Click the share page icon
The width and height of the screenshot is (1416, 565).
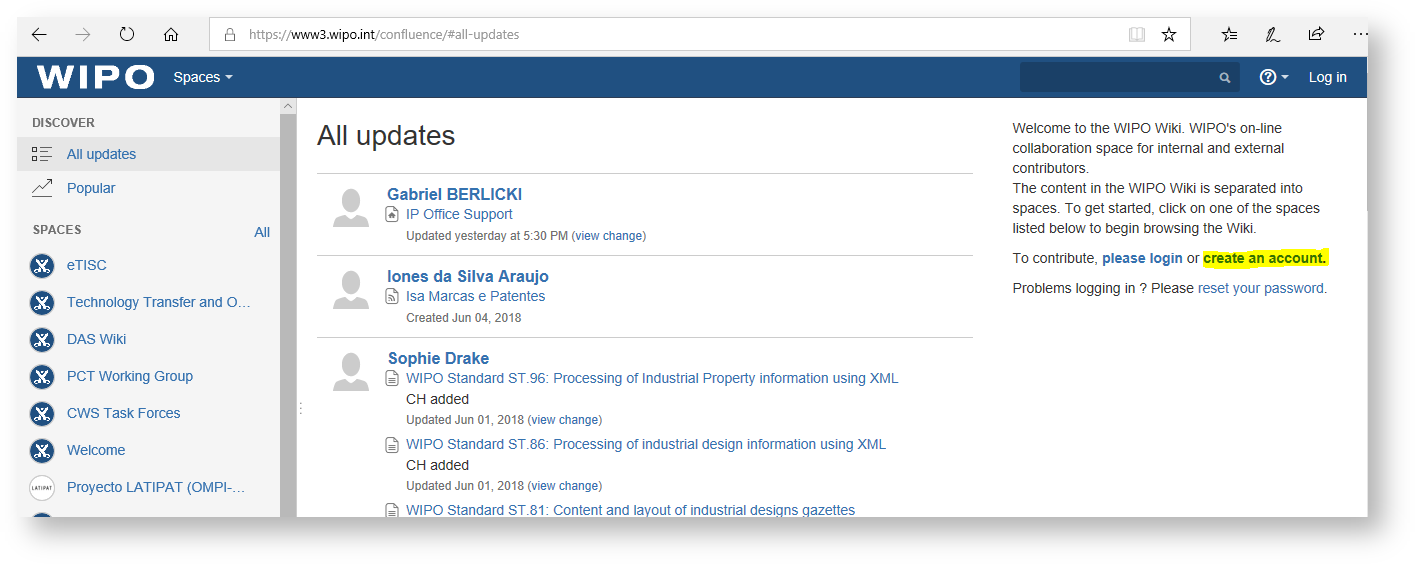coord(1316,34)
